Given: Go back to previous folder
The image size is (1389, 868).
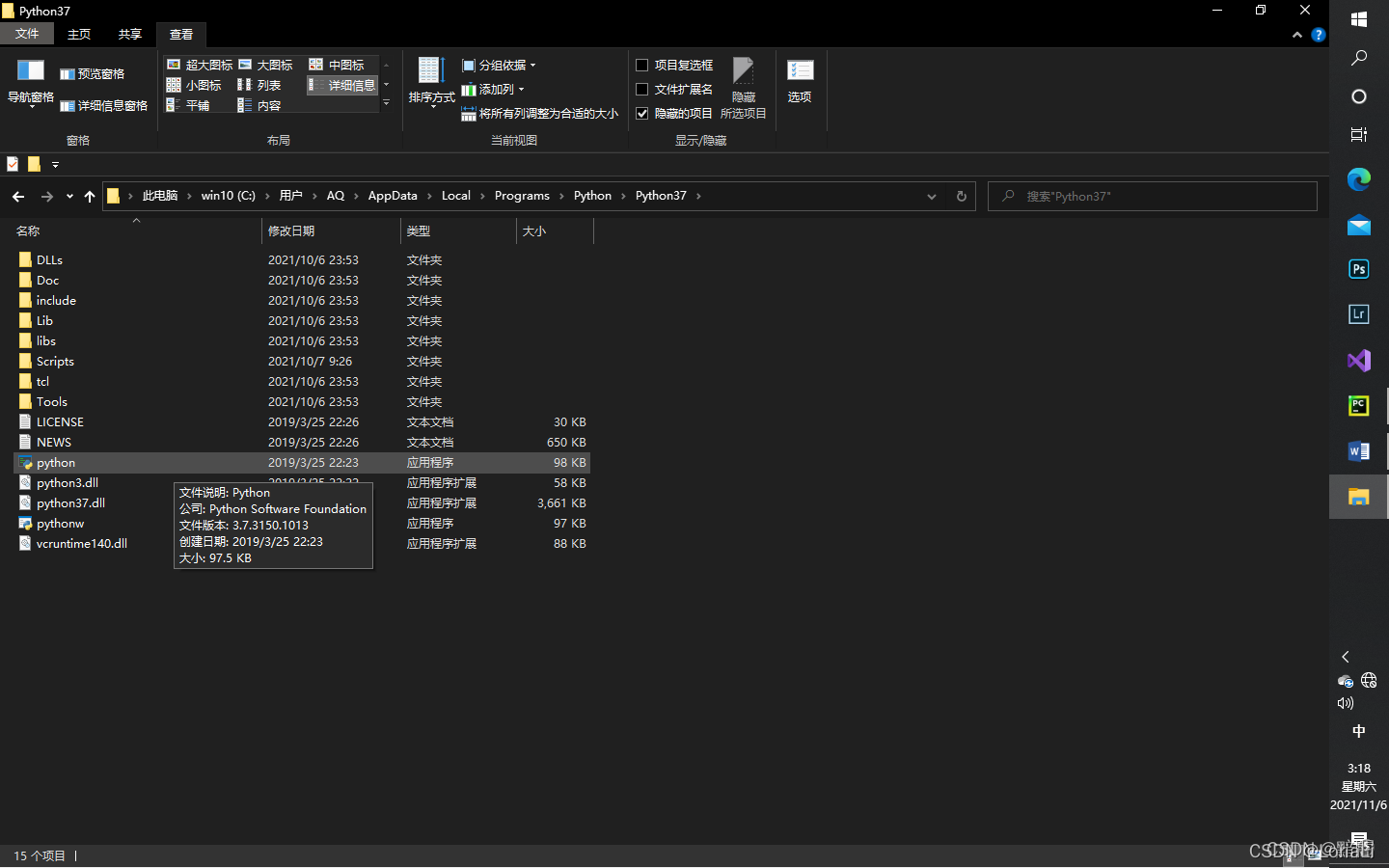Looking at the screenshot, I should coord(18,196).
